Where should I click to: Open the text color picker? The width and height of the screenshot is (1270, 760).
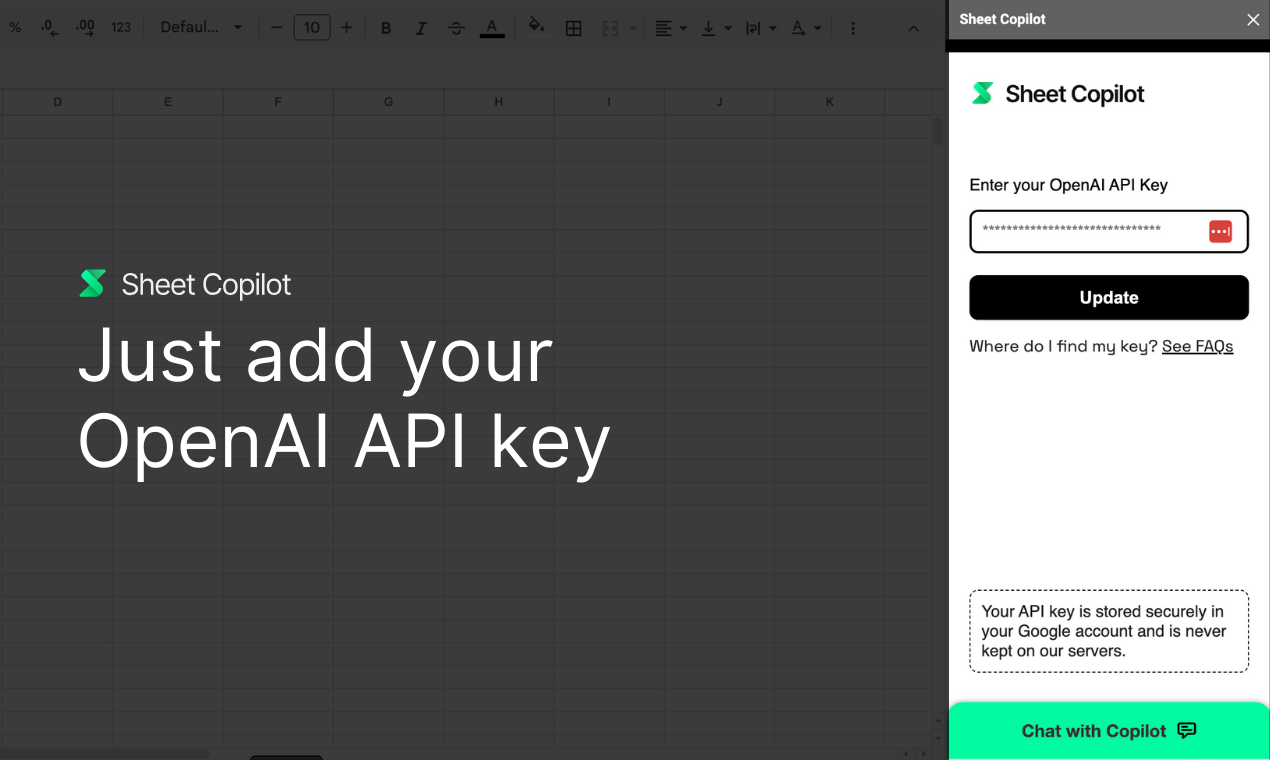[491, 28]
